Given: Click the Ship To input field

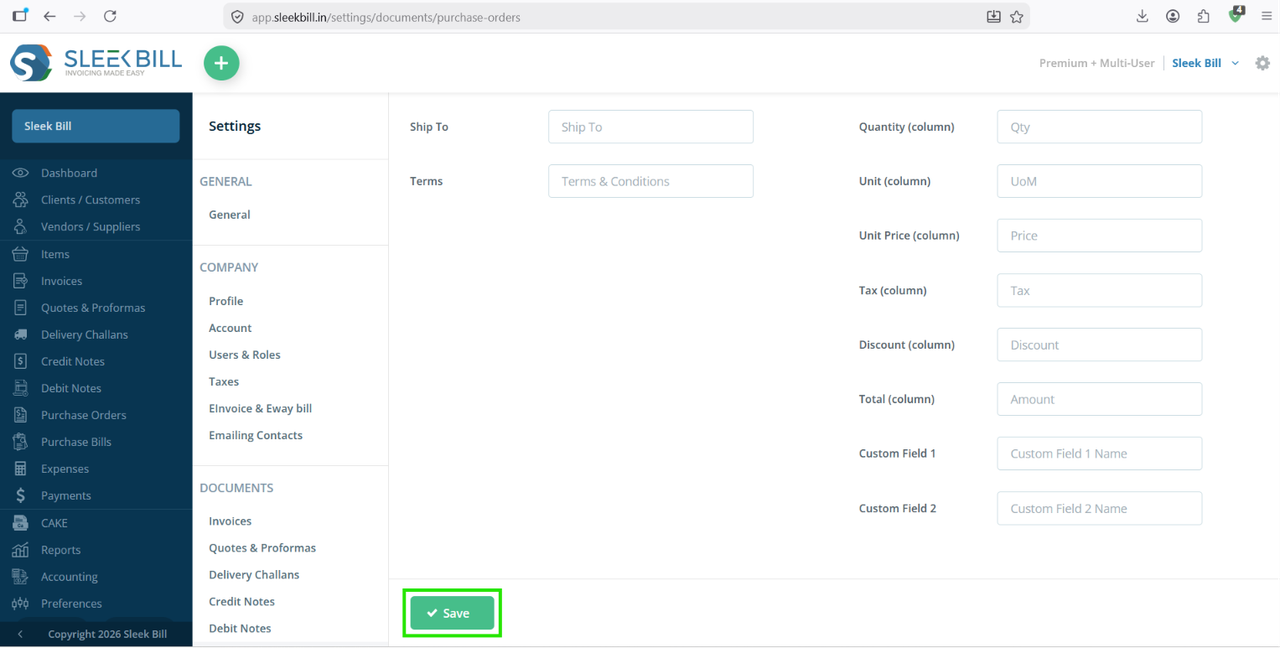Looking at the screenshot, I should (x=650, y=127).
